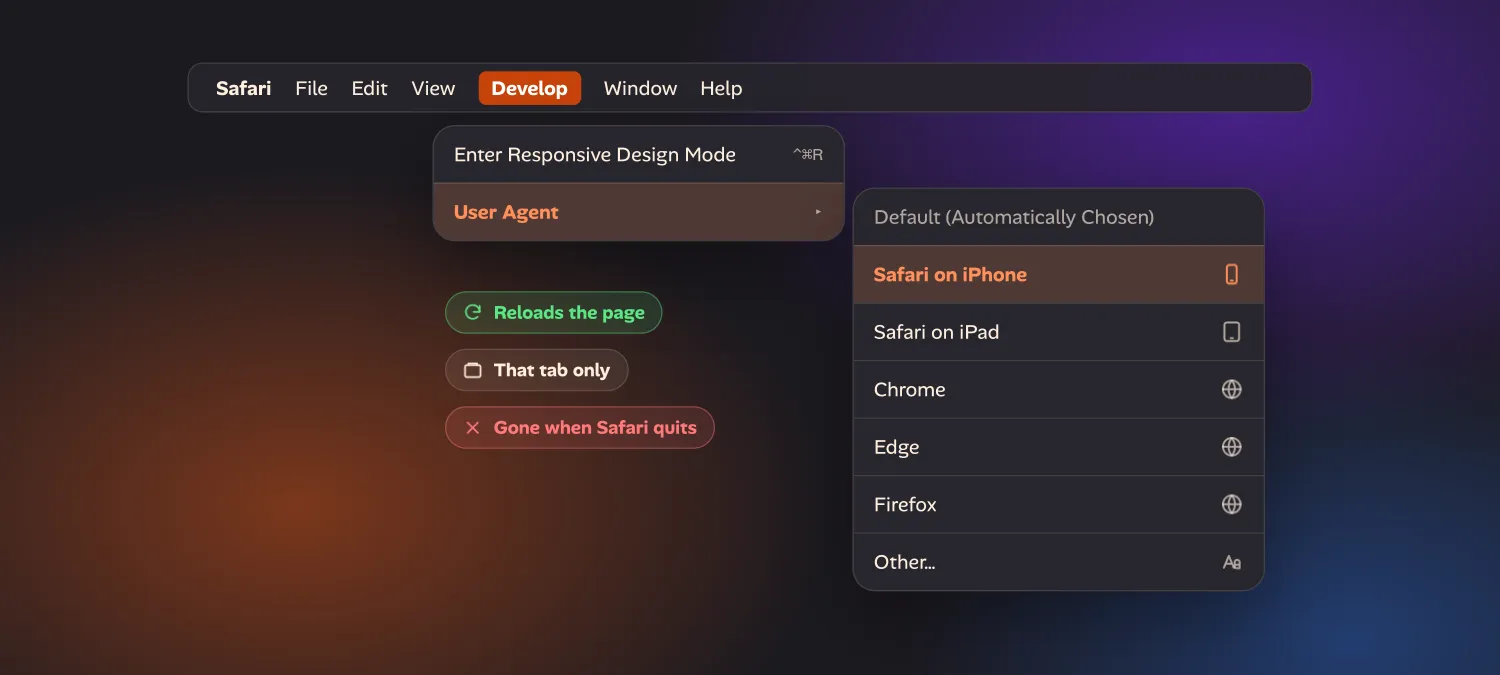
Task: Click the iPhone device icon
Action: pos(1232,275)
